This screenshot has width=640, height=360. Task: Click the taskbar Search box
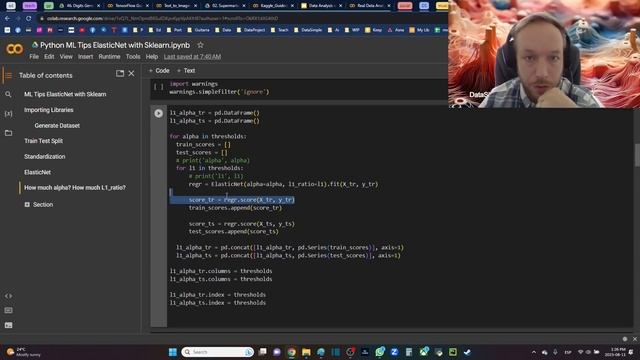pyautogui.click(x=218, y=352)
